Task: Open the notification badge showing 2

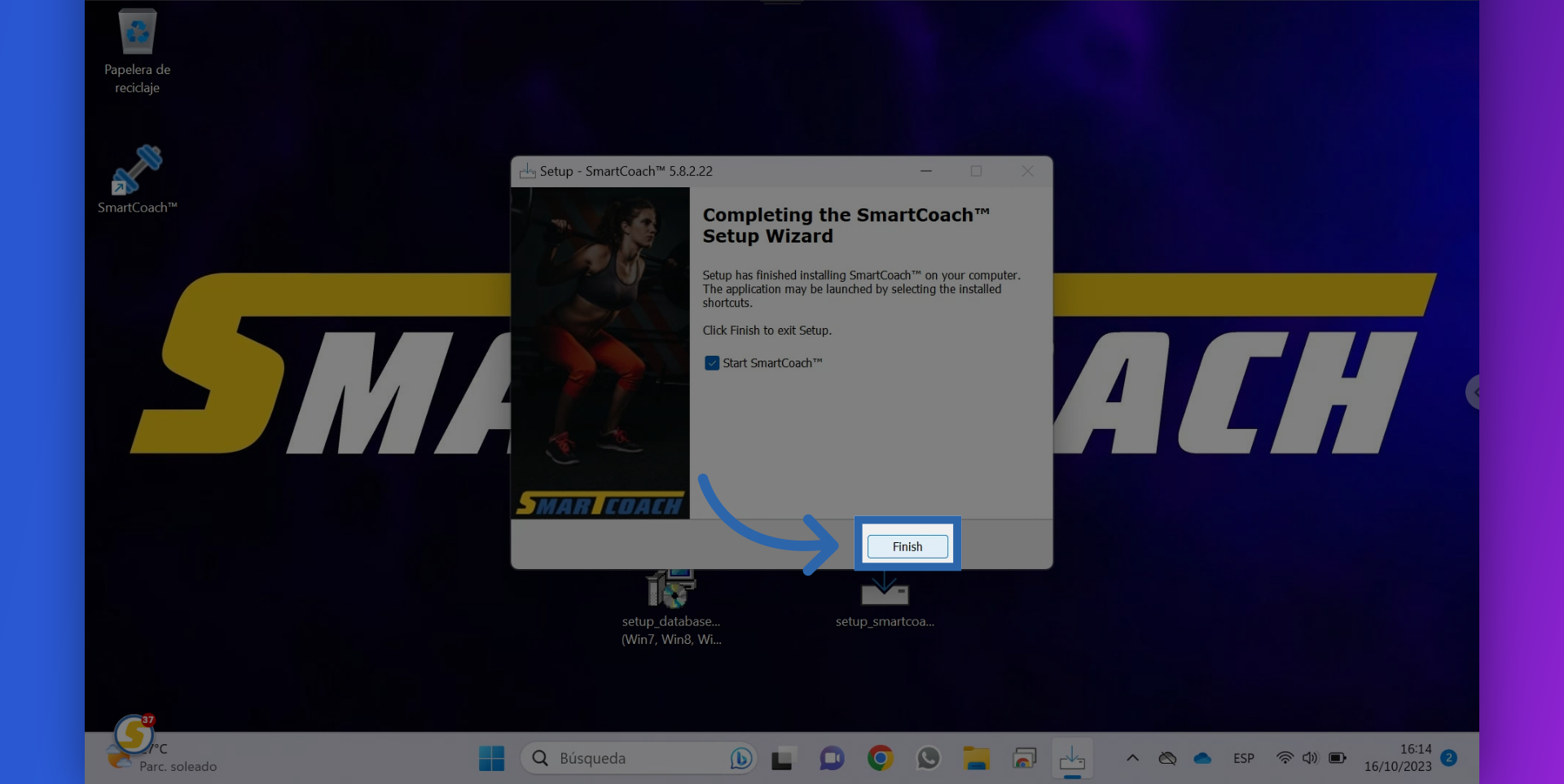Action: (1448, 757)
